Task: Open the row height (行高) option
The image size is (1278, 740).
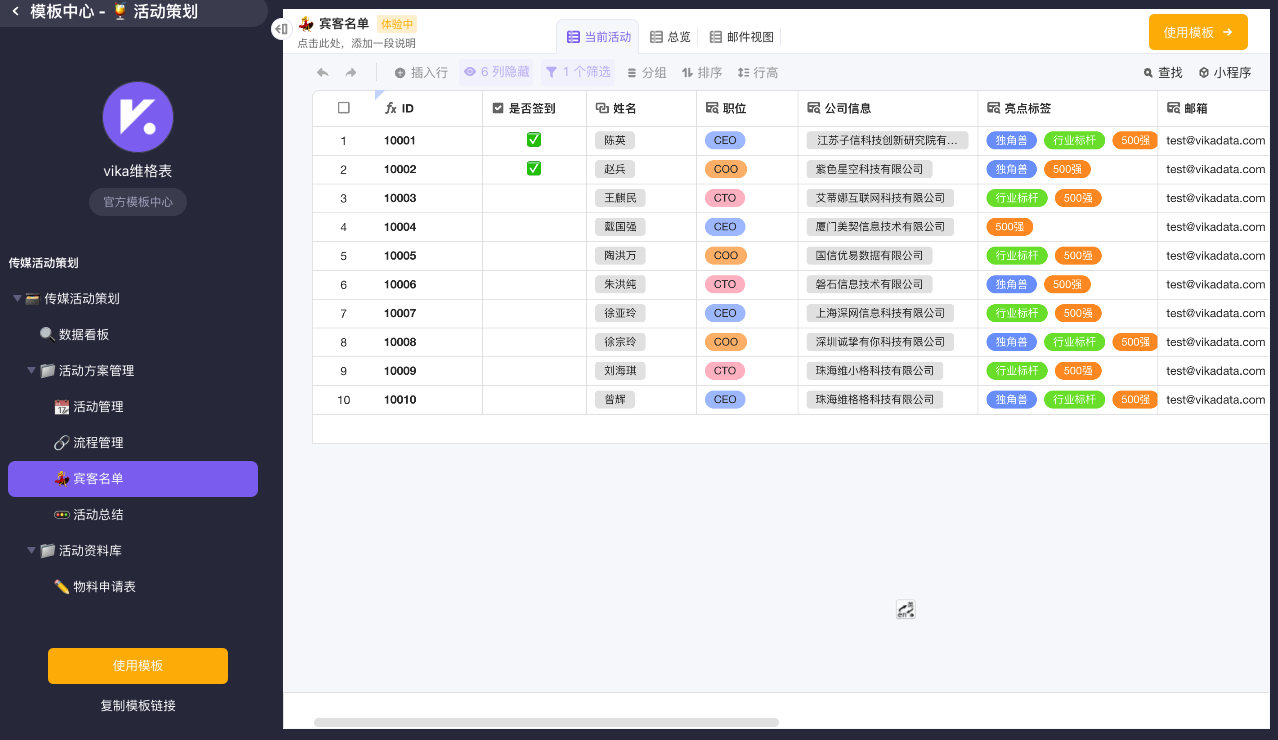Action: (x=757, y=73)
